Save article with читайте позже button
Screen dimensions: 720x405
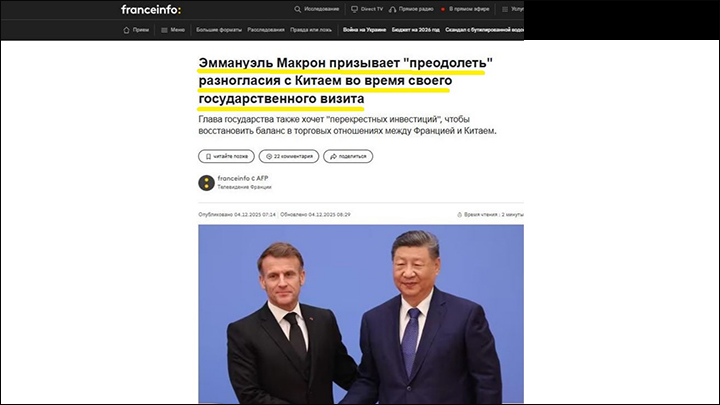(x=226, y=156)
